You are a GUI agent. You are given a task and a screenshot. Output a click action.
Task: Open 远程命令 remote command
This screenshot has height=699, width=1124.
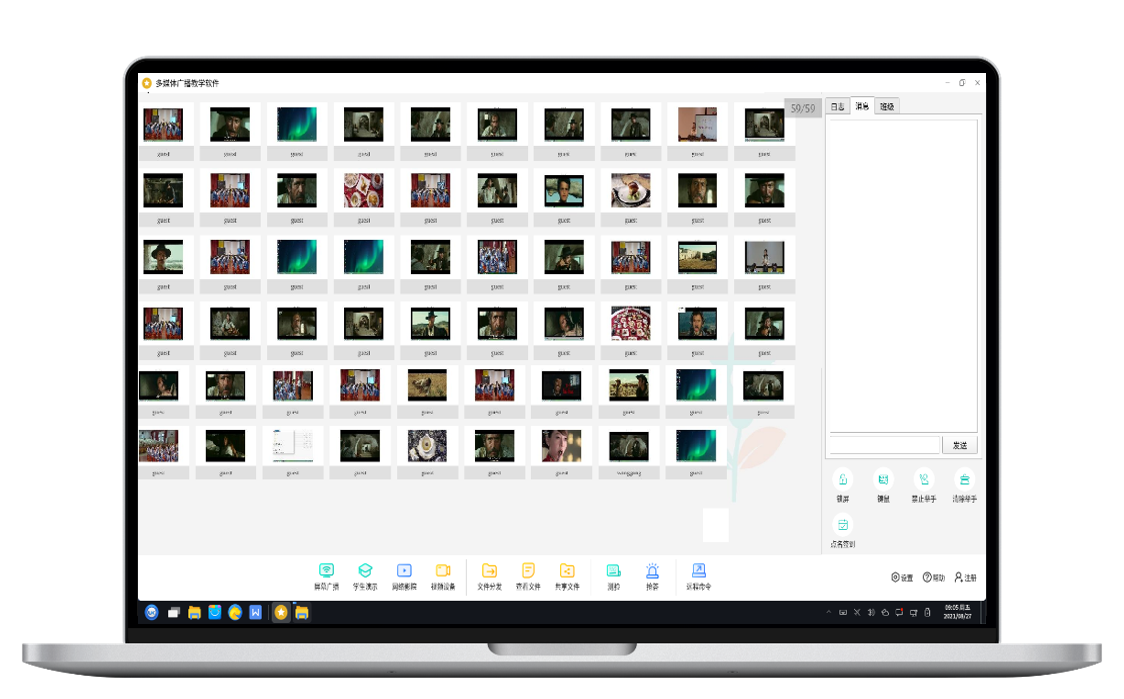[699, 572]
